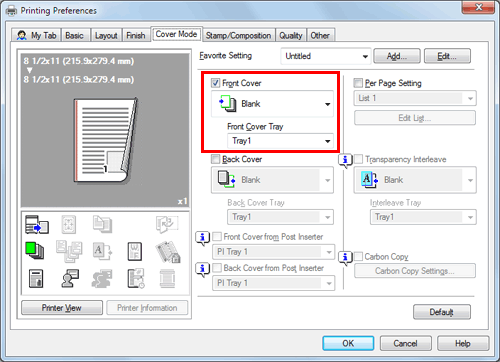
Task: Toggle the Transparency Interleave checkbox
Action: (358, 159)
